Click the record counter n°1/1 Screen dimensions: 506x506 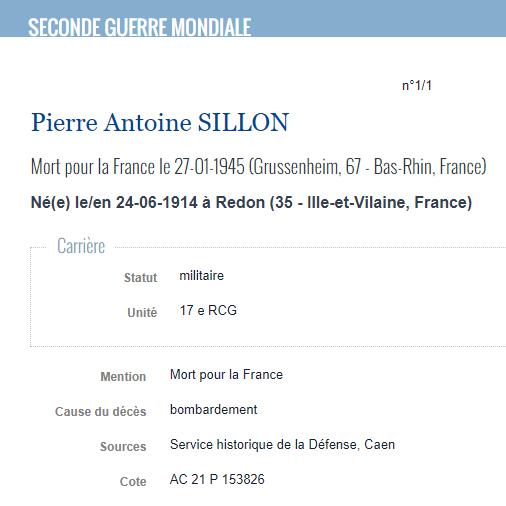[417, 86]
